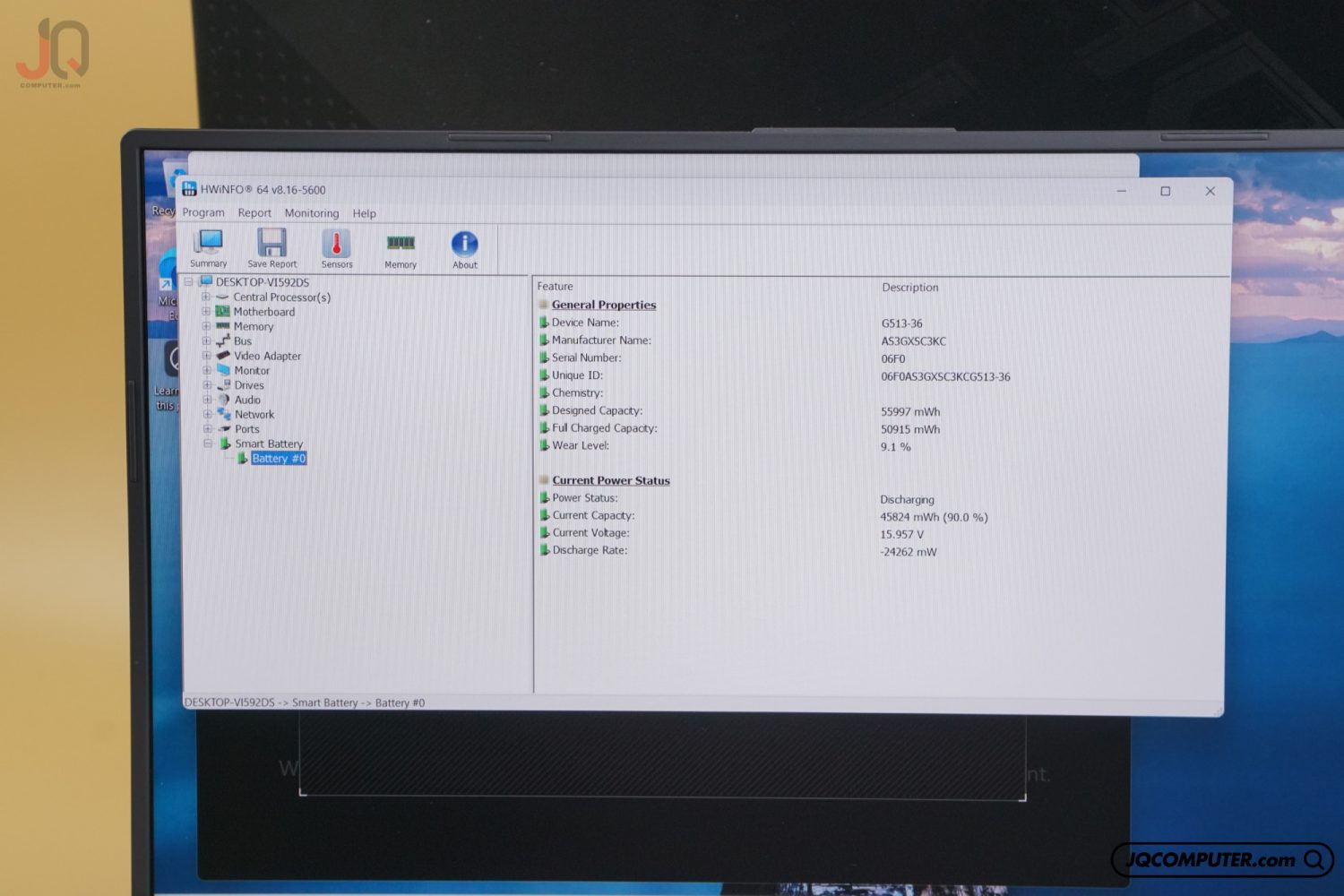1344x896 pixels.
Task: Click the G513-36 device name value
Action: (901, 323)
